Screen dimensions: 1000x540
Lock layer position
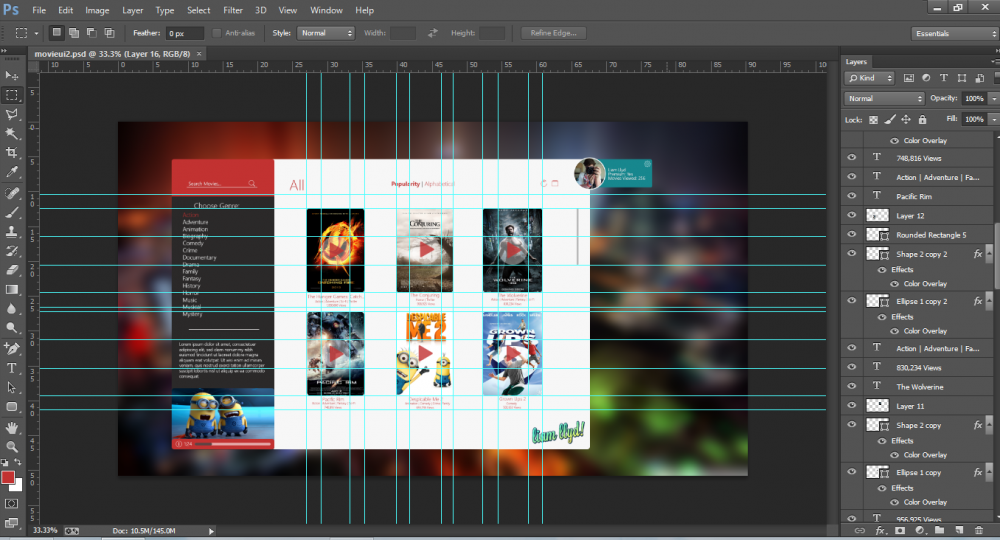[906, 119]
